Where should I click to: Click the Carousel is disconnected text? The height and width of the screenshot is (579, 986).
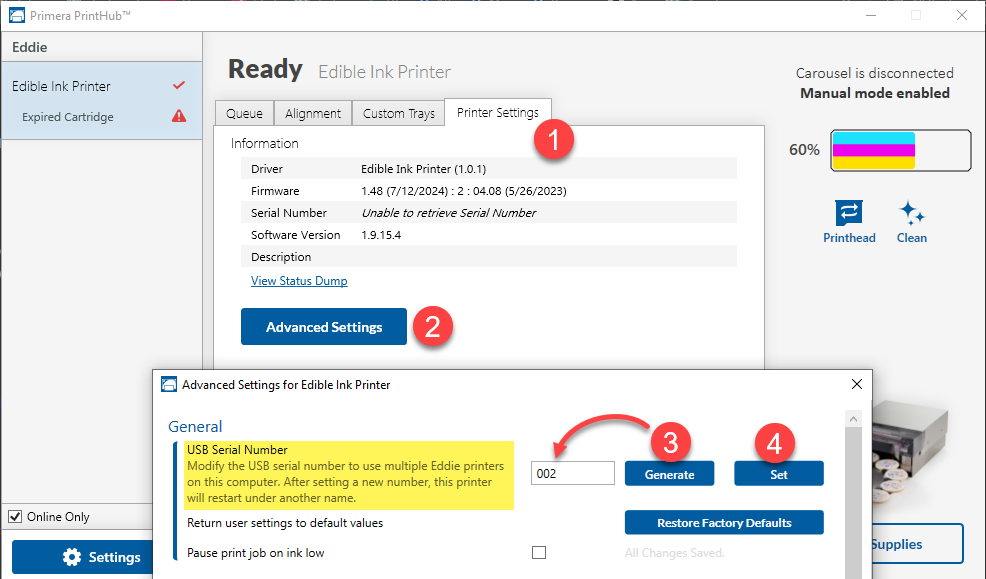(875, 73)
